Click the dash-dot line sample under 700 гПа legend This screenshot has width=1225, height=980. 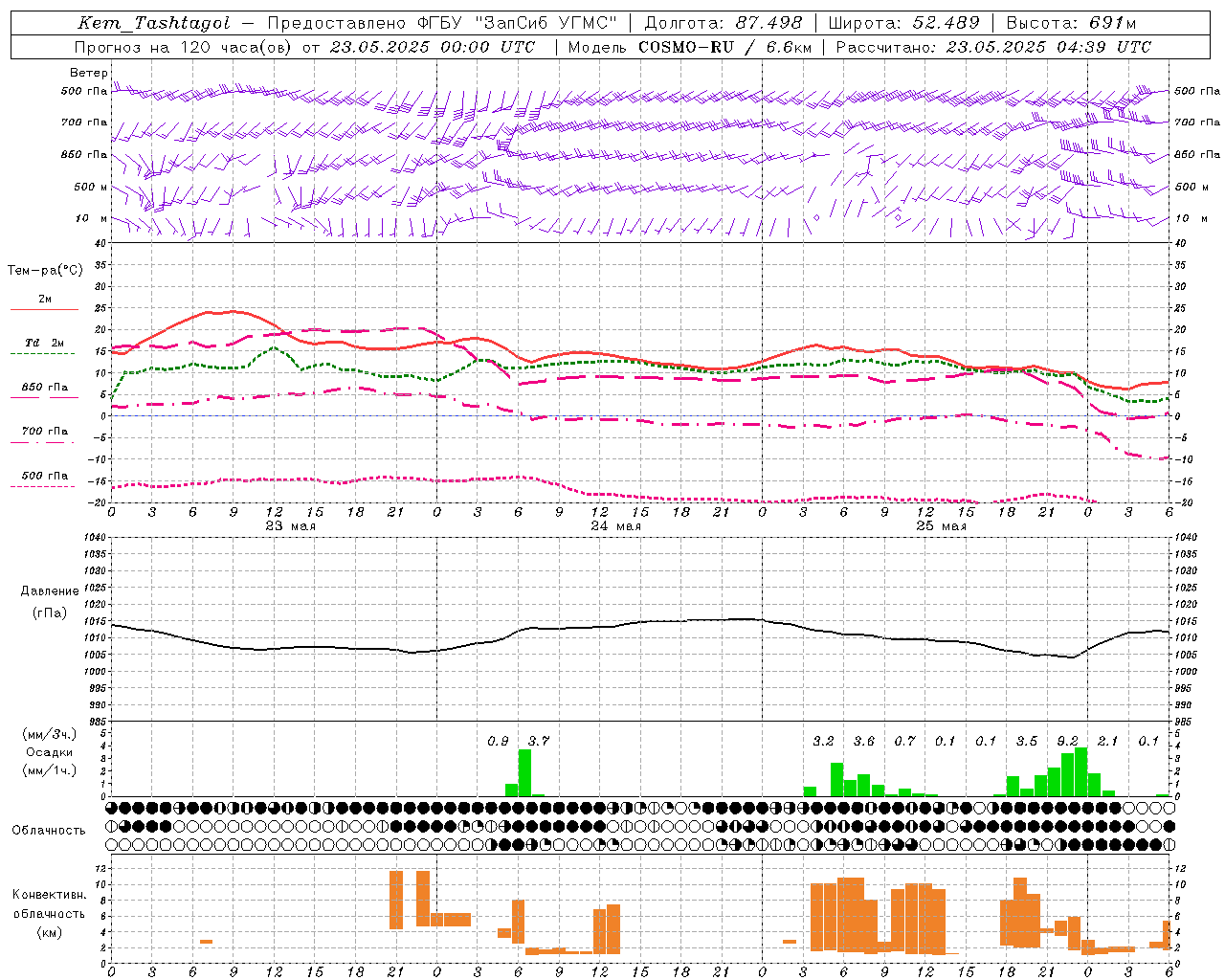point(44,442)
